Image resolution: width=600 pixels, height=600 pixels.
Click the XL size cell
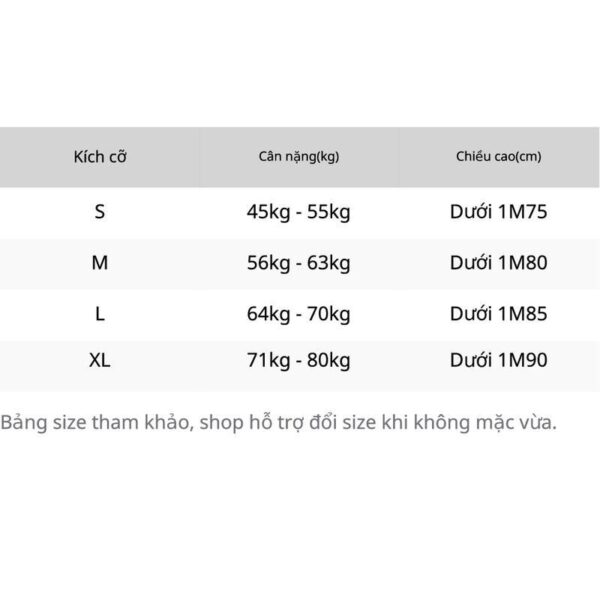tap(100, 360)
